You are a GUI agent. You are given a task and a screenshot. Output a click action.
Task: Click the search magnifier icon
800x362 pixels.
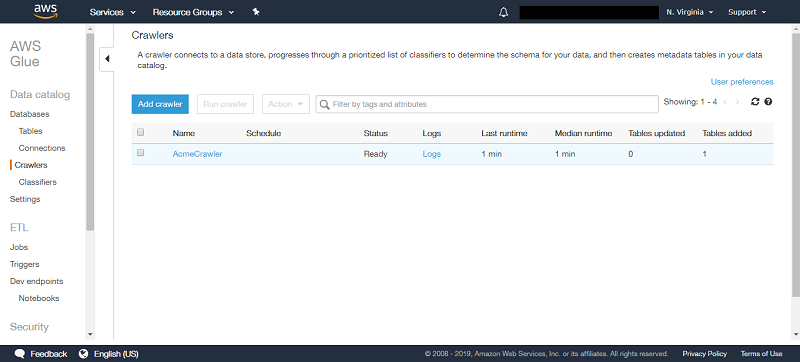324,105
